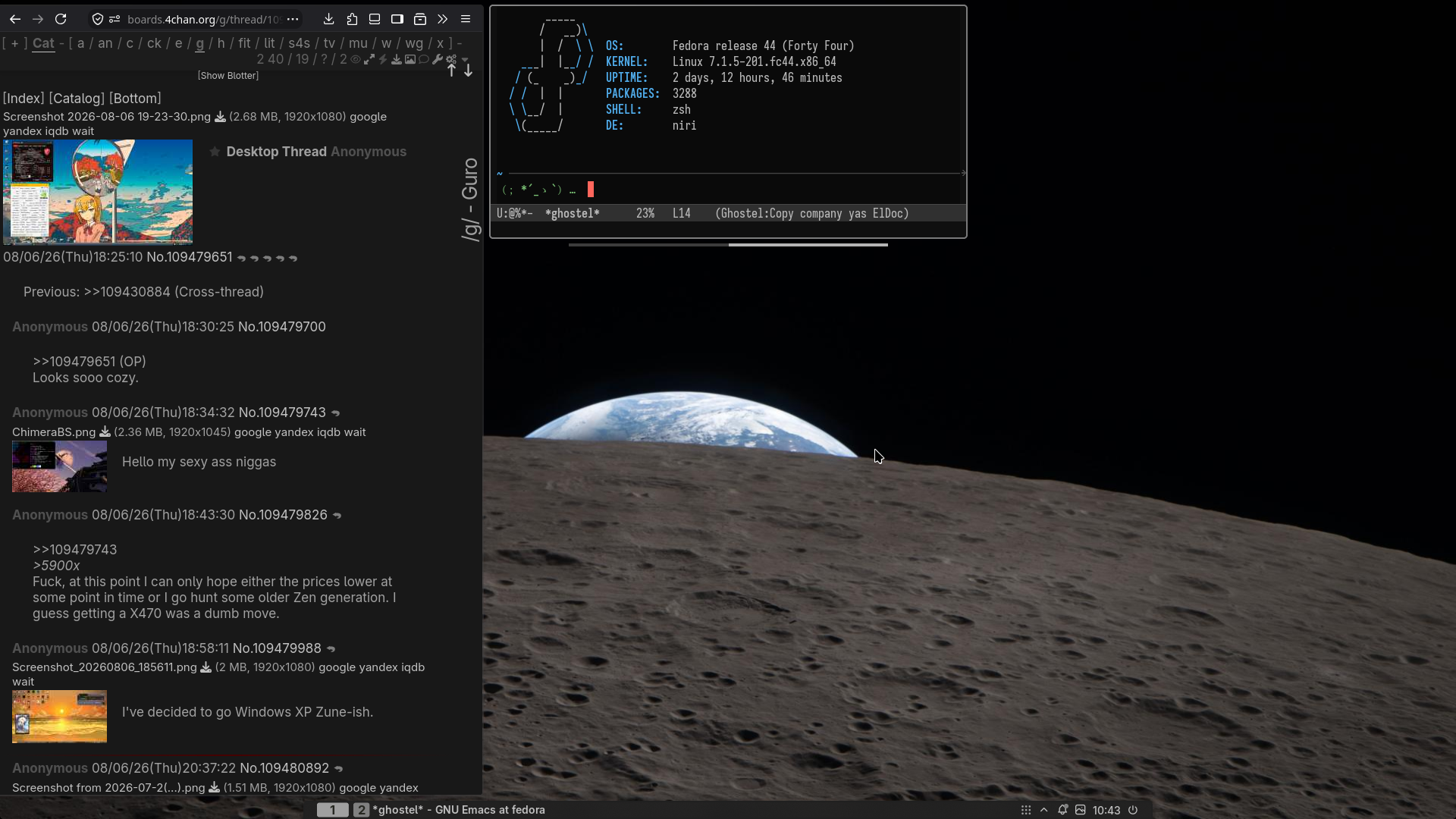Image resolution: width=1456 pixels, height=819 pixels.
Task: Open the header dropdown arrow menu
Action: click(x=465, y=59)
